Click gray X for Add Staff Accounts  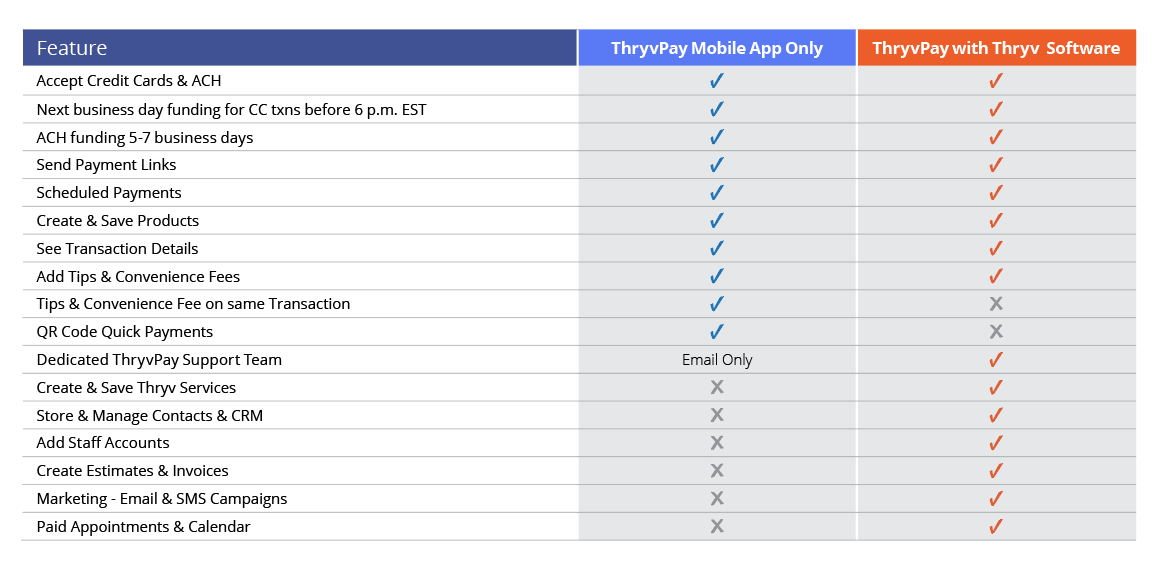pos(716,442)
